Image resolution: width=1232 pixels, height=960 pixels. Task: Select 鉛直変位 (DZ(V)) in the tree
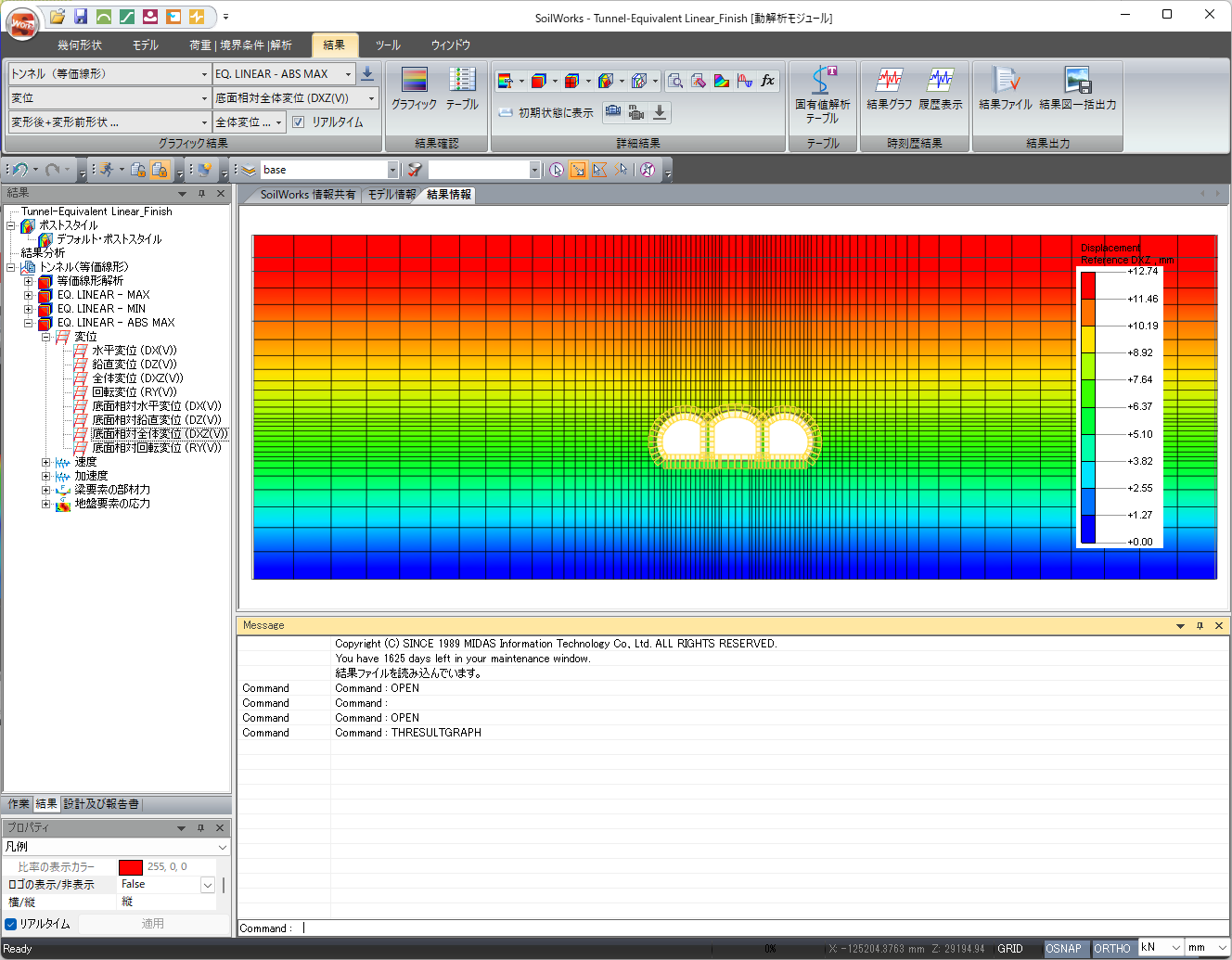click(135, 365)
